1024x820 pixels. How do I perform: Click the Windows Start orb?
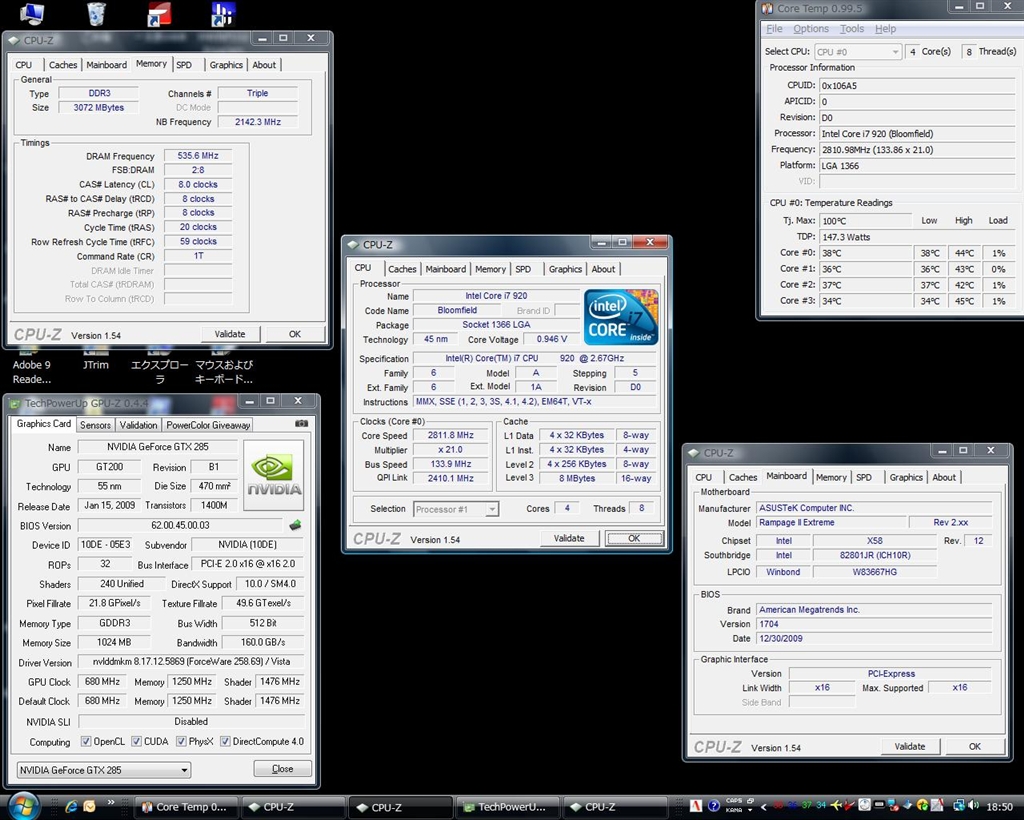23,805
